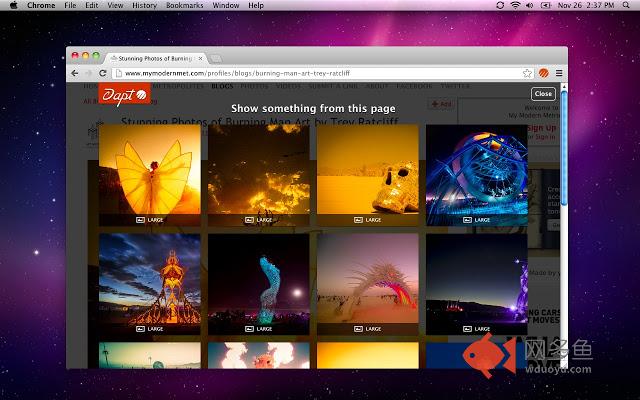Image resolution: width=640 pixels, height=400 pixels.
Task: Open the Apple menu
Action: 13,5
